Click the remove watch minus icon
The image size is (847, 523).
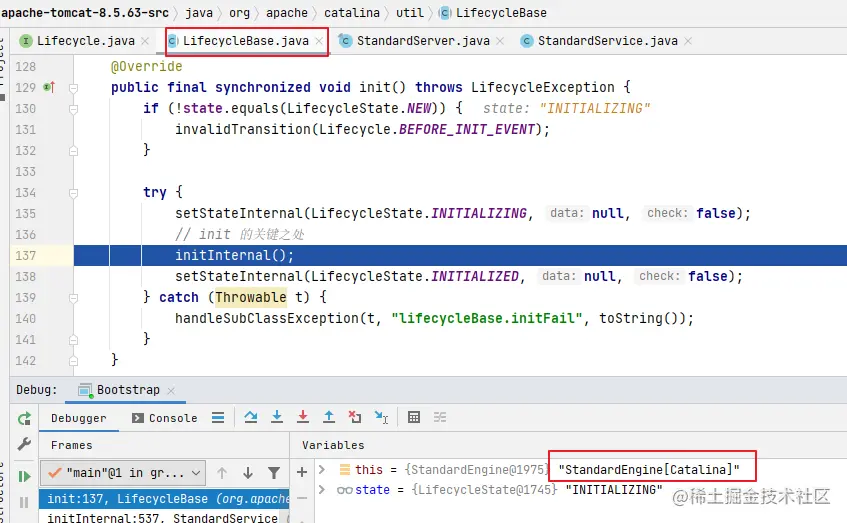302,498
